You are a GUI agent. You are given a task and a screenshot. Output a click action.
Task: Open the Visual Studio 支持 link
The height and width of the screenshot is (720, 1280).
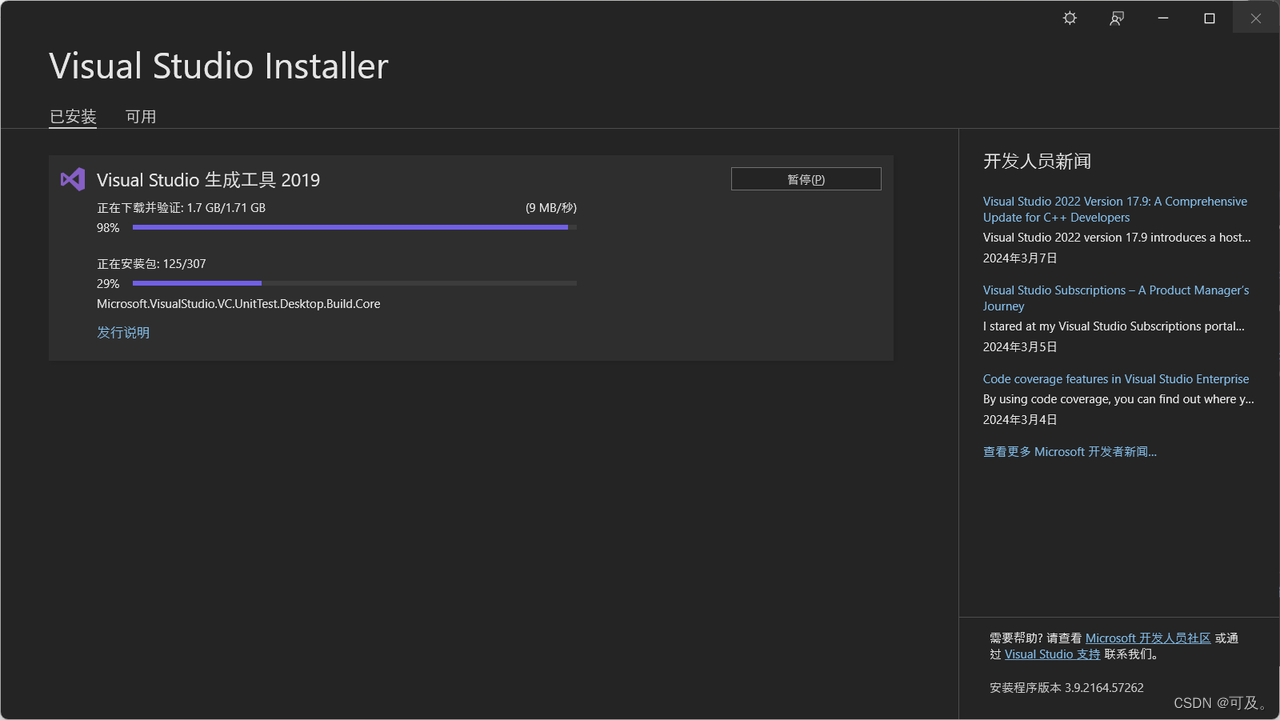pyautogui.click(x=1052, y=654)
